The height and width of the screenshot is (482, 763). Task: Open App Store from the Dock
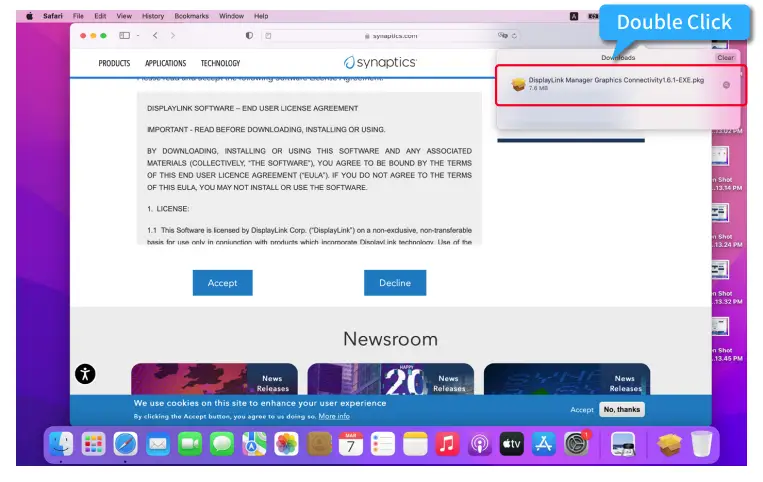544,444
